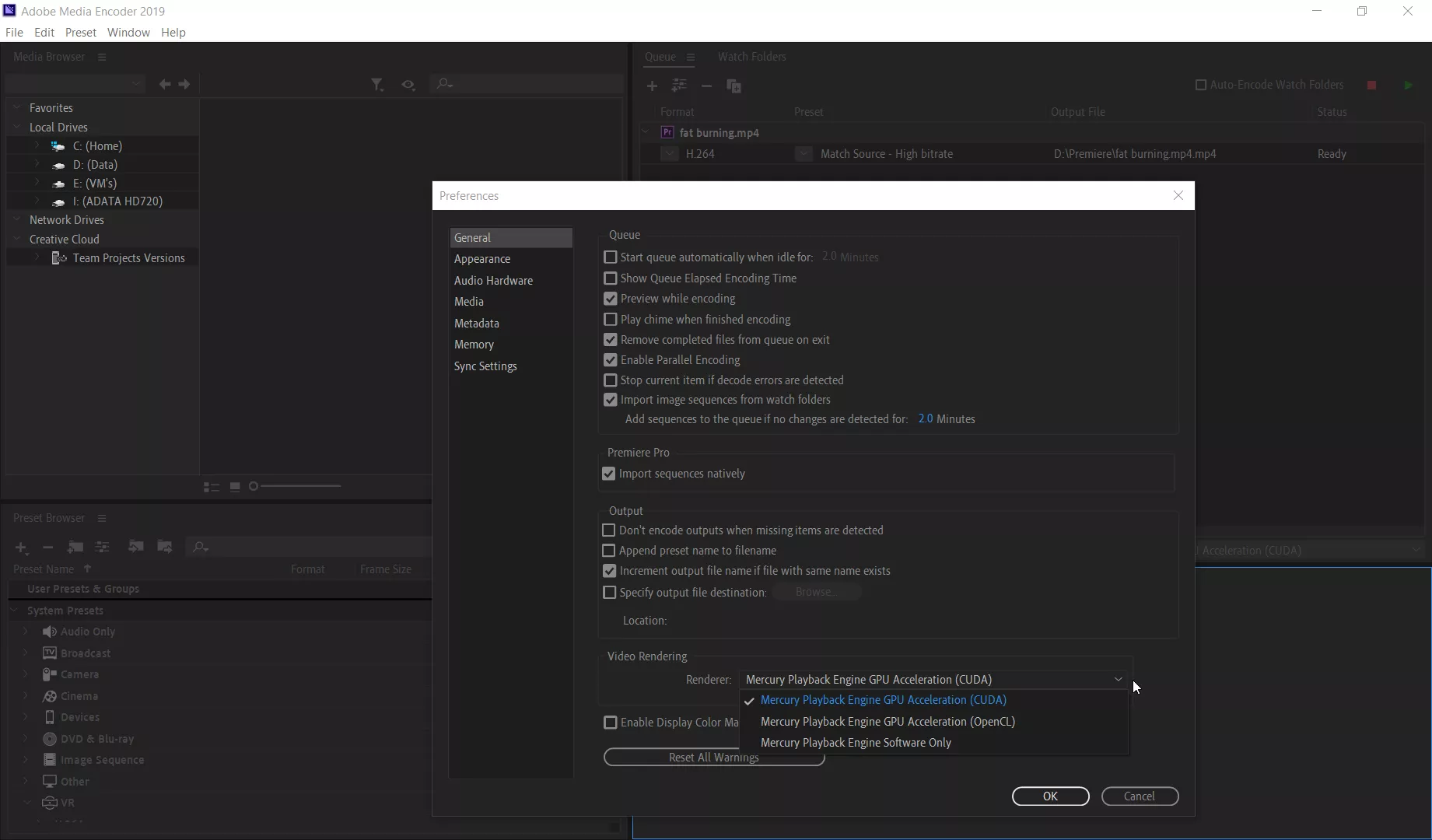Screen dimensions: 1432x840
Task: Select Audio Hardware preferences category
Action: [x=493, y=281]
